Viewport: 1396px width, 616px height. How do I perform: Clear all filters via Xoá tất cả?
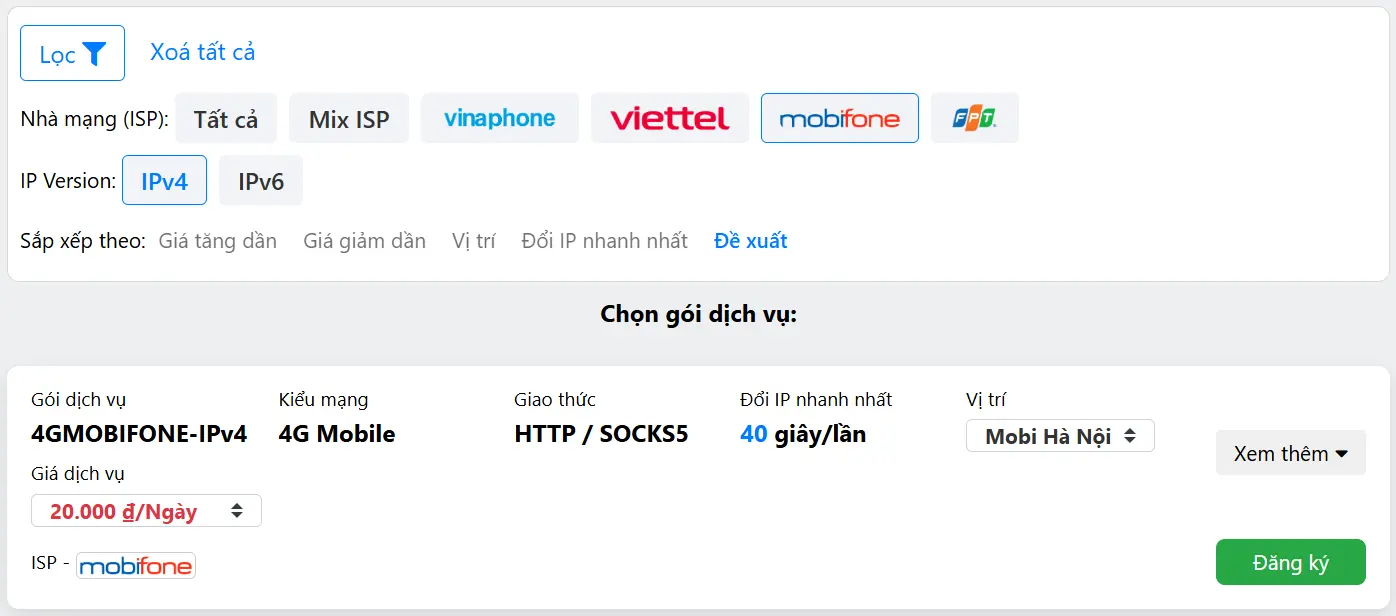click(202, 52)
